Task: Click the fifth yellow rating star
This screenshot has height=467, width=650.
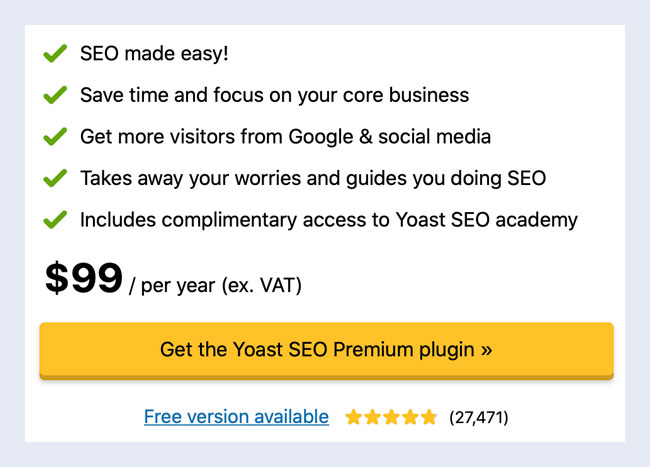Action: pos(429,417)
